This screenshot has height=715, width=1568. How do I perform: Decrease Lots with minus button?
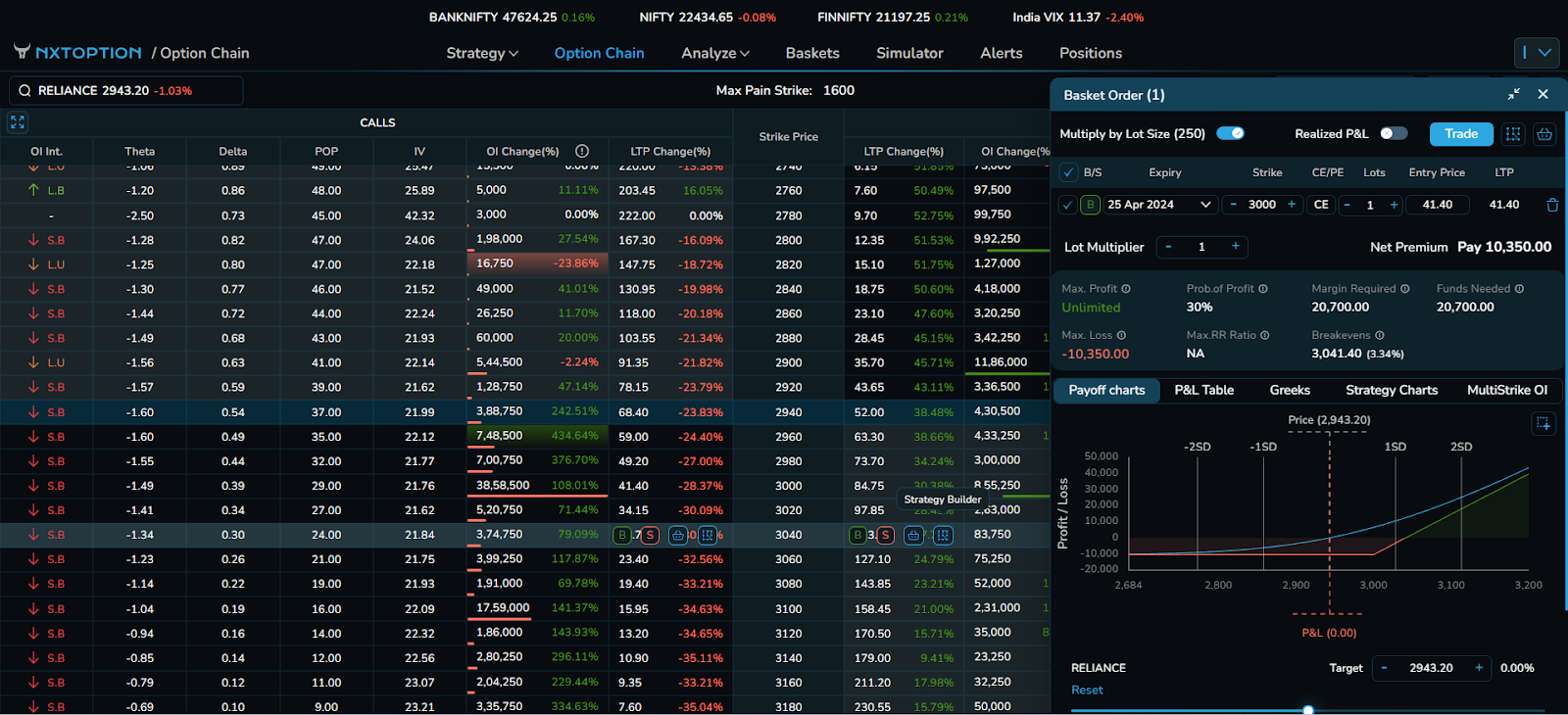click(x=1347, y=205)
